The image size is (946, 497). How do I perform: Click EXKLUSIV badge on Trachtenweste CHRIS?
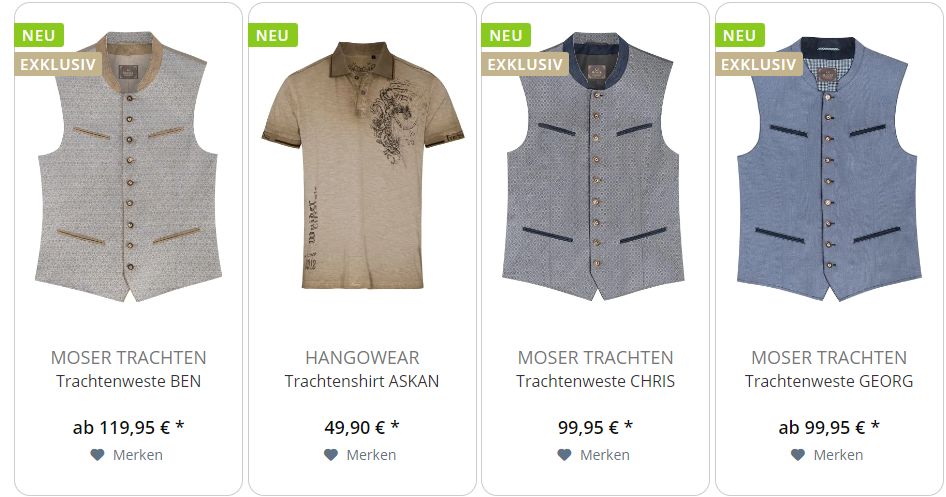[525, 65]
